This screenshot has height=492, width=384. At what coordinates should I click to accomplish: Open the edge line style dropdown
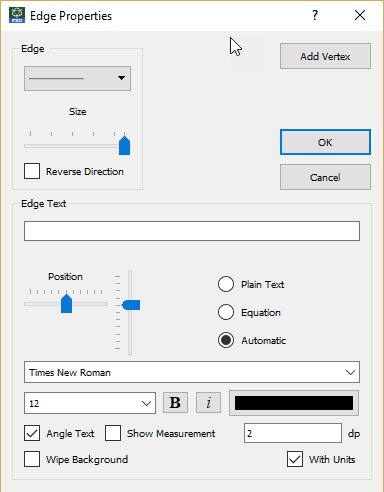point(77,78)
